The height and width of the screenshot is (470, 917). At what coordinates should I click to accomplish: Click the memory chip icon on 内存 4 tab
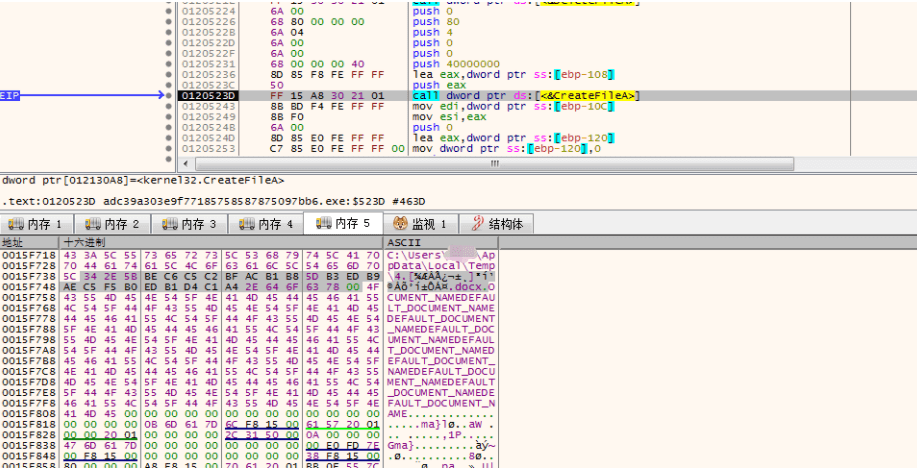tap(247, 224)
